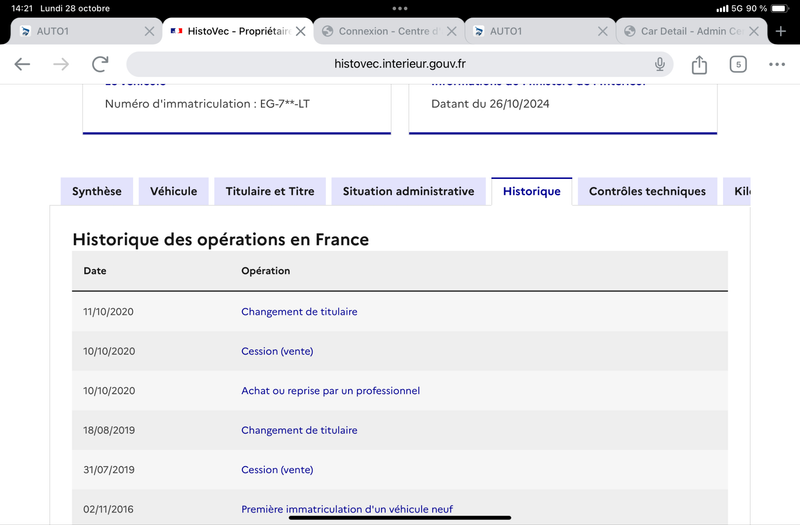Open the Titulaire et Titre tab
Screen dimensions: 800x525
click(270, 191)
